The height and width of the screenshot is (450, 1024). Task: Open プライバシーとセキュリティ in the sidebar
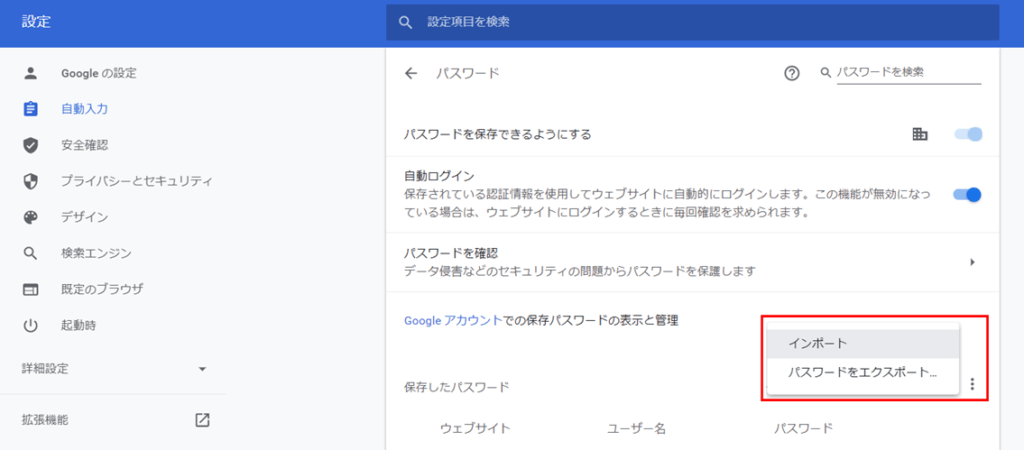pyautogui.click(x=136, y=181)
